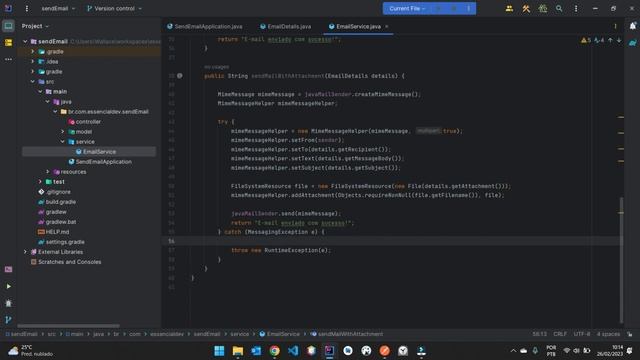The width and height of the screenshot is (640, 360).
Task: Select HELP.md file
Action: point(53,232)
